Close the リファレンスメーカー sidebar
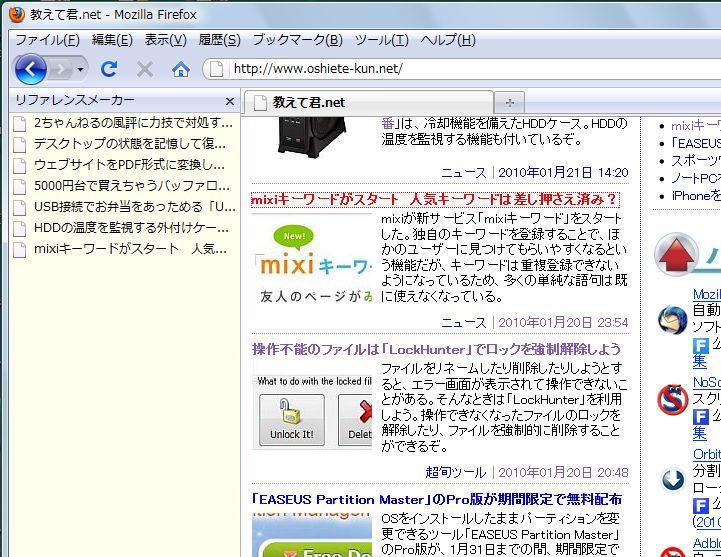Image resolution: width=721 pixels, height=557 pixels. coord(230,102)
